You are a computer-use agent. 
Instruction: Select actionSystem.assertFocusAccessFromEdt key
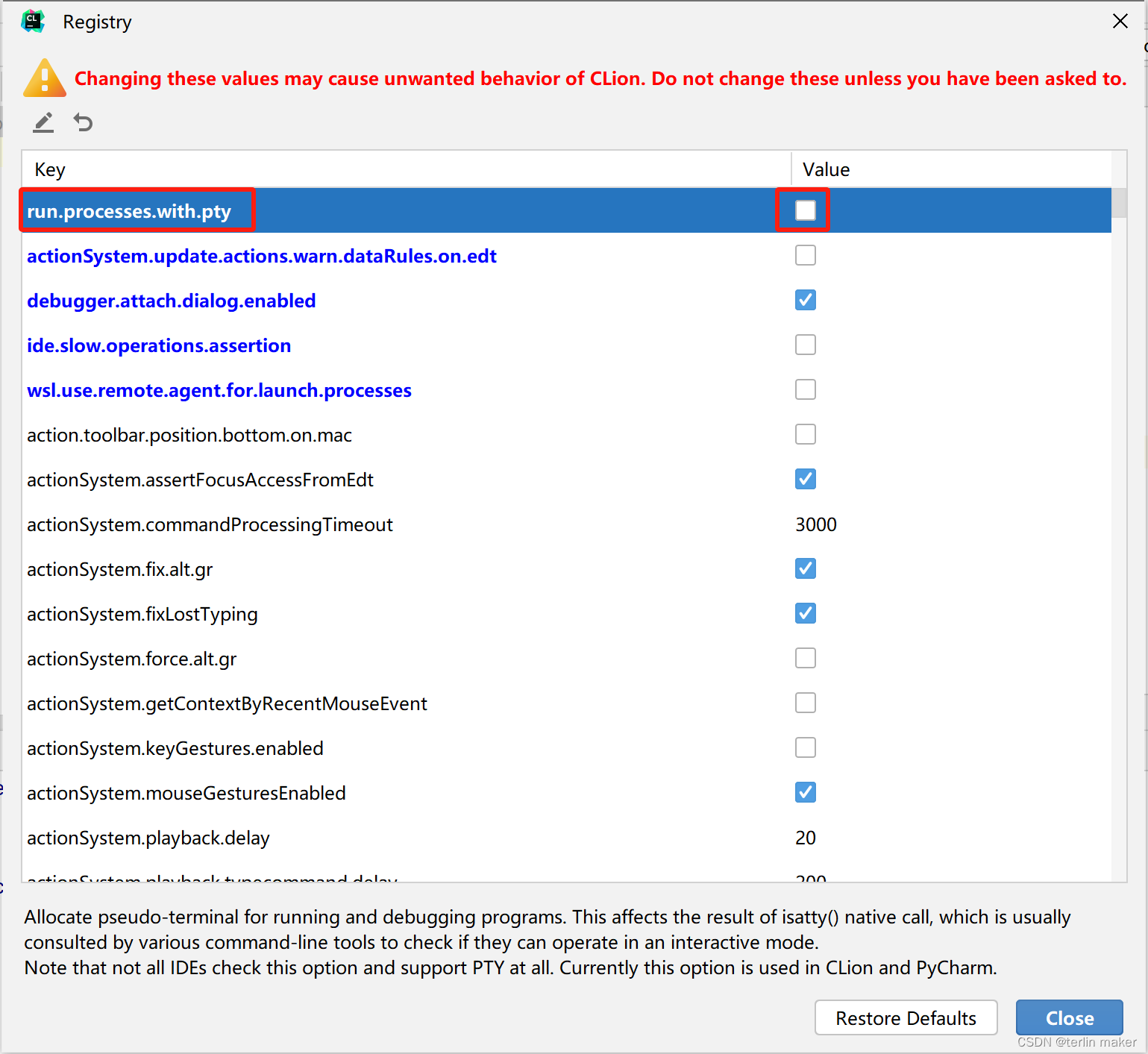(x=200, y=480)
